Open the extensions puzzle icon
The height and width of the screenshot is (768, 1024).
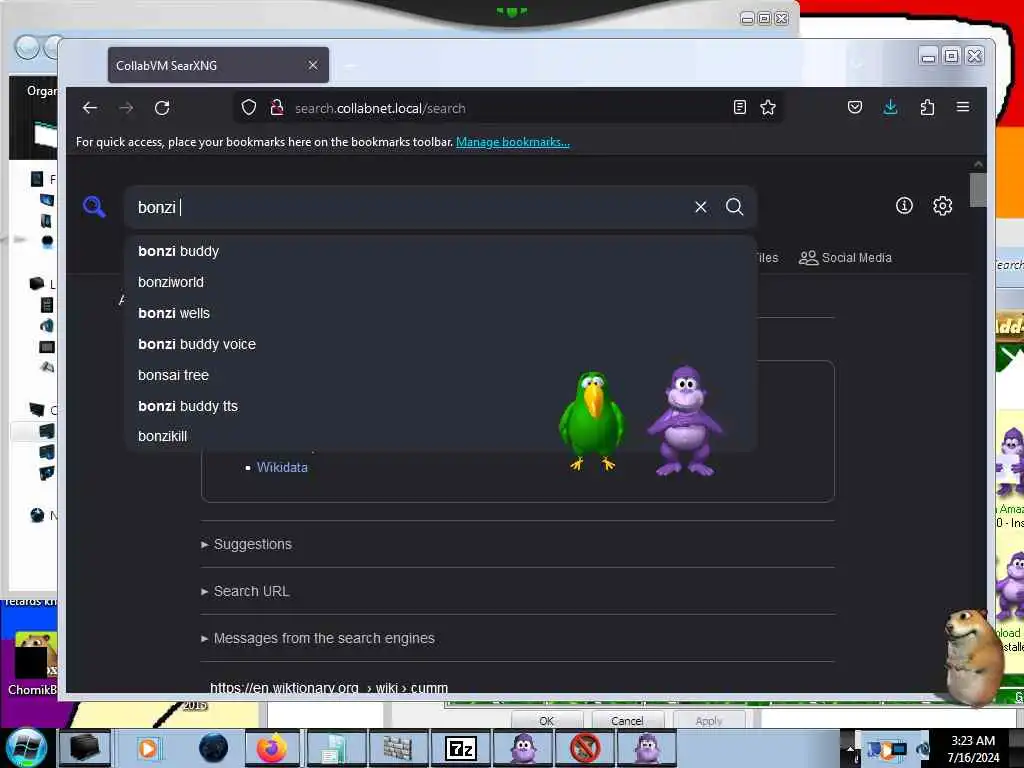927,107
